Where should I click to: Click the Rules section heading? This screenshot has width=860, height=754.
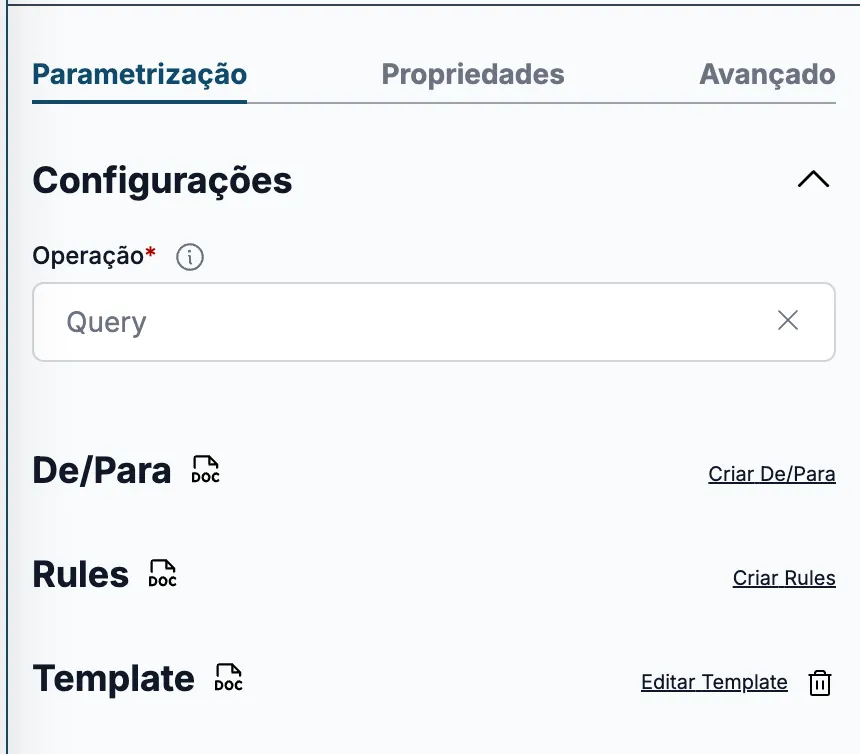(x=81, y=575)
